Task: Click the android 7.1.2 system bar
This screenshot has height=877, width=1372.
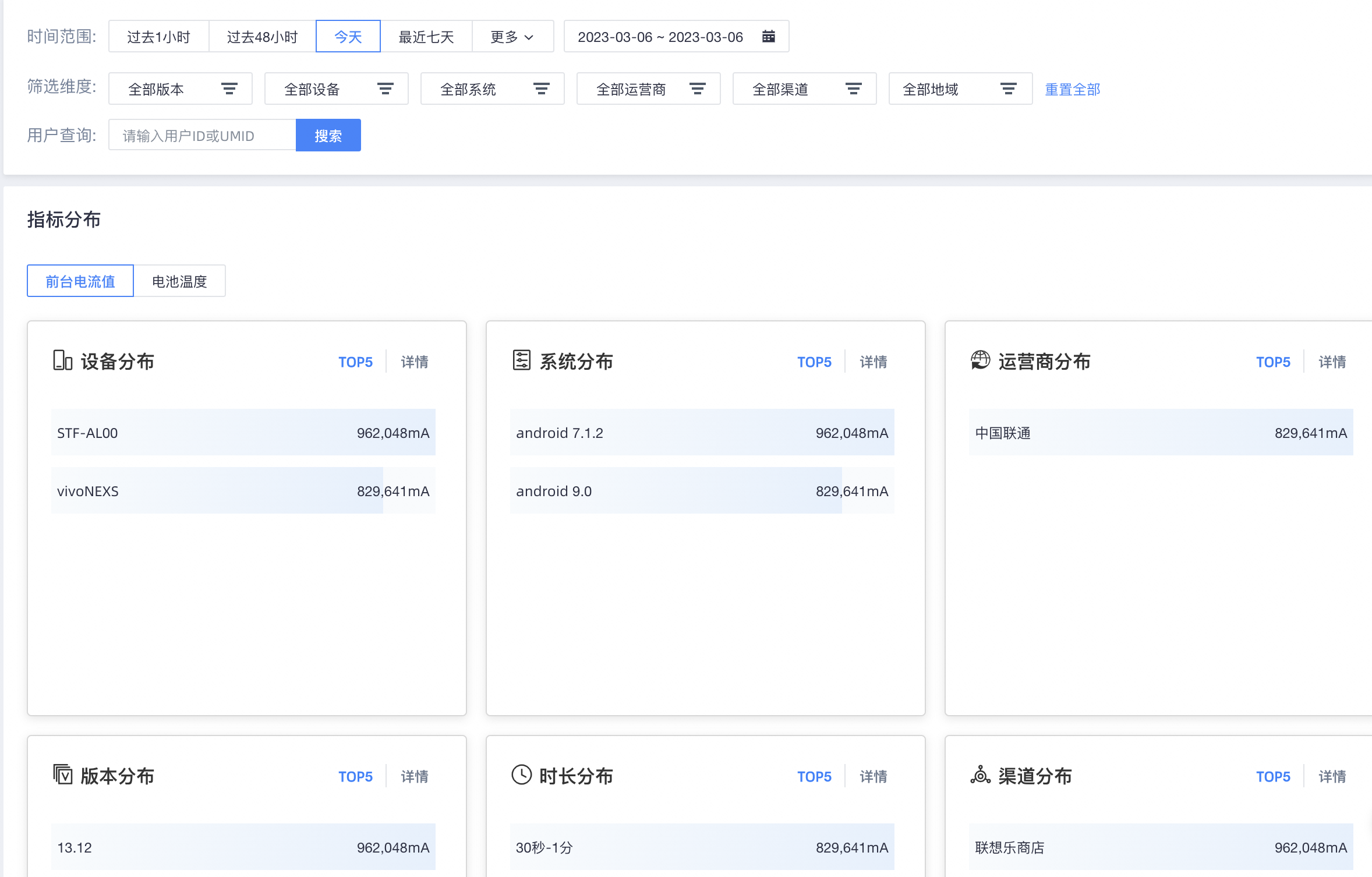Action: (x=702, y=432)
